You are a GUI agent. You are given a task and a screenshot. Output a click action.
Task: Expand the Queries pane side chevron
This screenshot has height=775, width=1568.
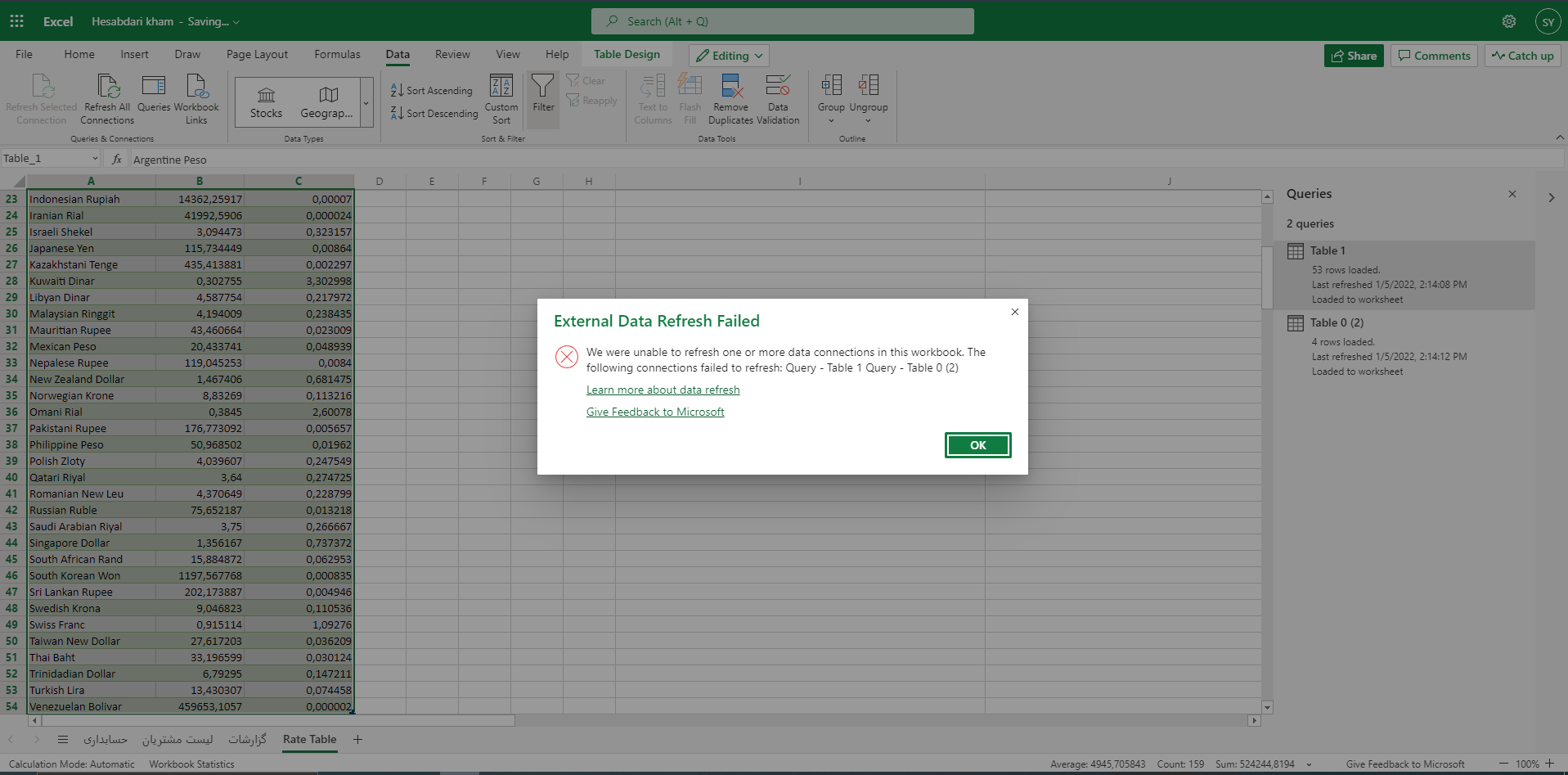tap(1551, 197)
